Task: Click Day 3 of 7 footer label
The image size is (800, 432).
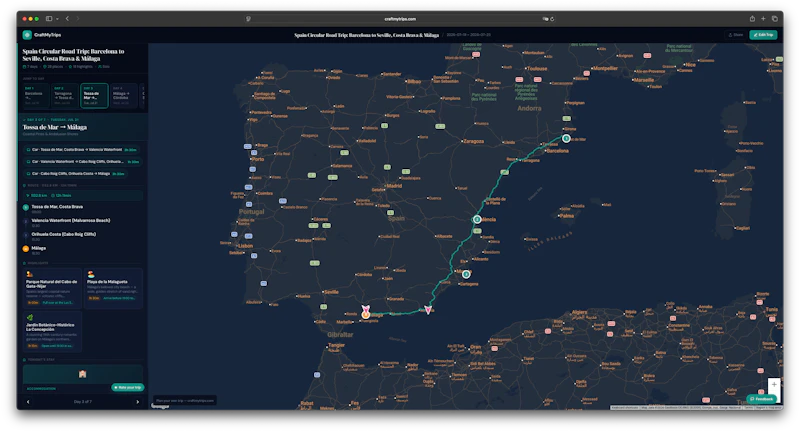Action: click(83, 402)
